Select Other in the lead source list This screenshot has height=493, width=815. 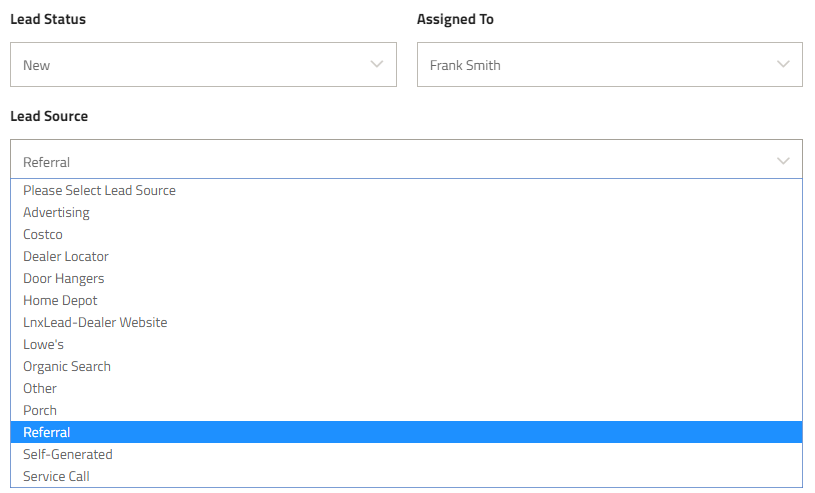point(406,388)
